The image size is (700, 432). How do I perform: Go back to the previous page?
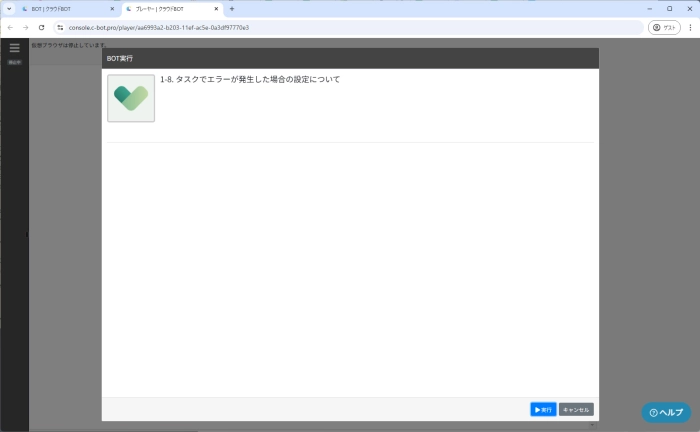pyautogui.click(x=10, y=27)
